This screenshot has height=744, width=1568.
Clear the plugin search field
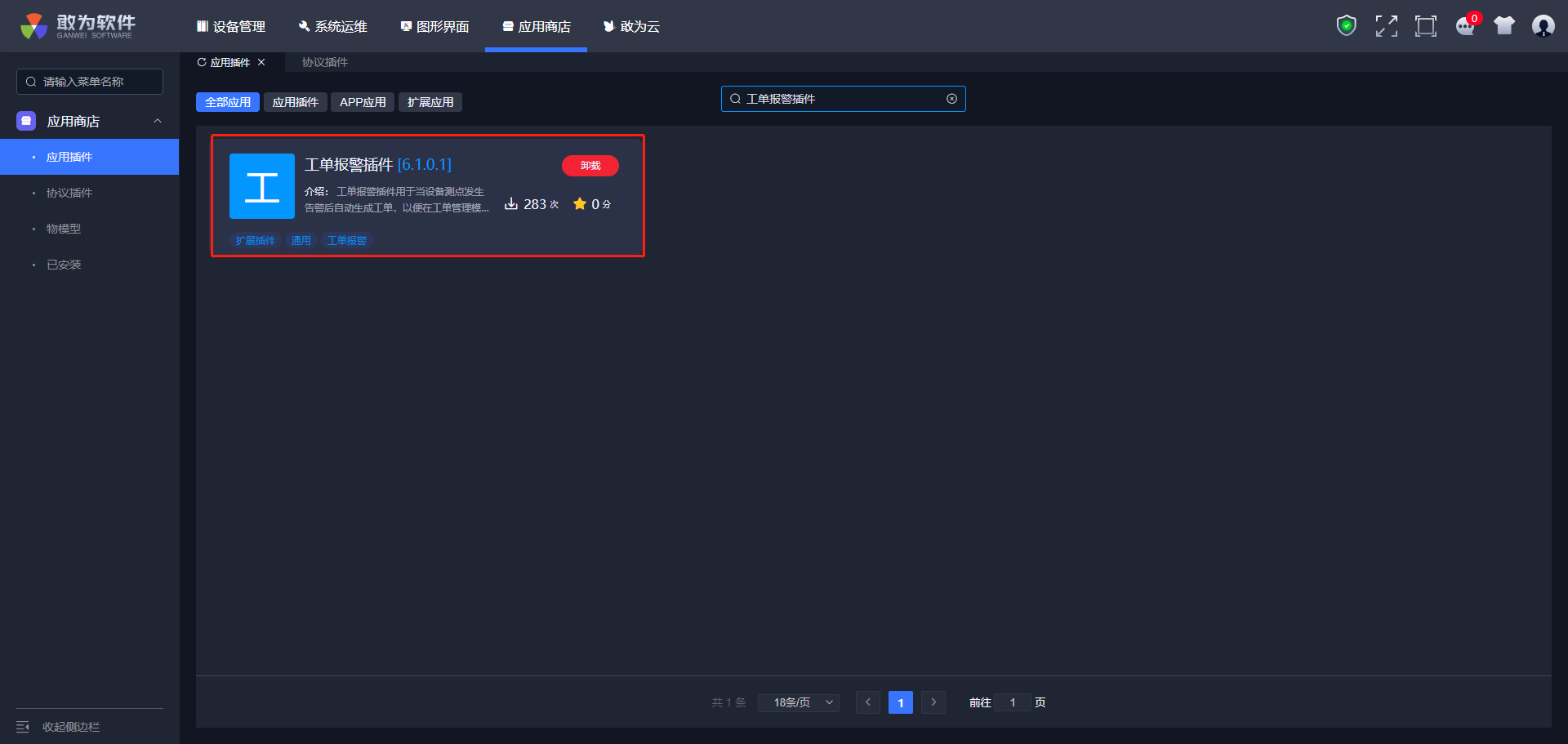tap(951, 99)
